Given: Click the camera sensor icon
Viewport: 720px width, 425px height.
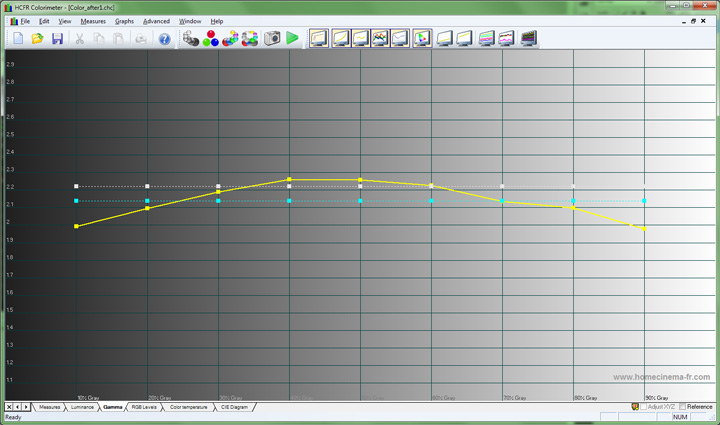Looking at the screenshot, I should pos(272,38).
